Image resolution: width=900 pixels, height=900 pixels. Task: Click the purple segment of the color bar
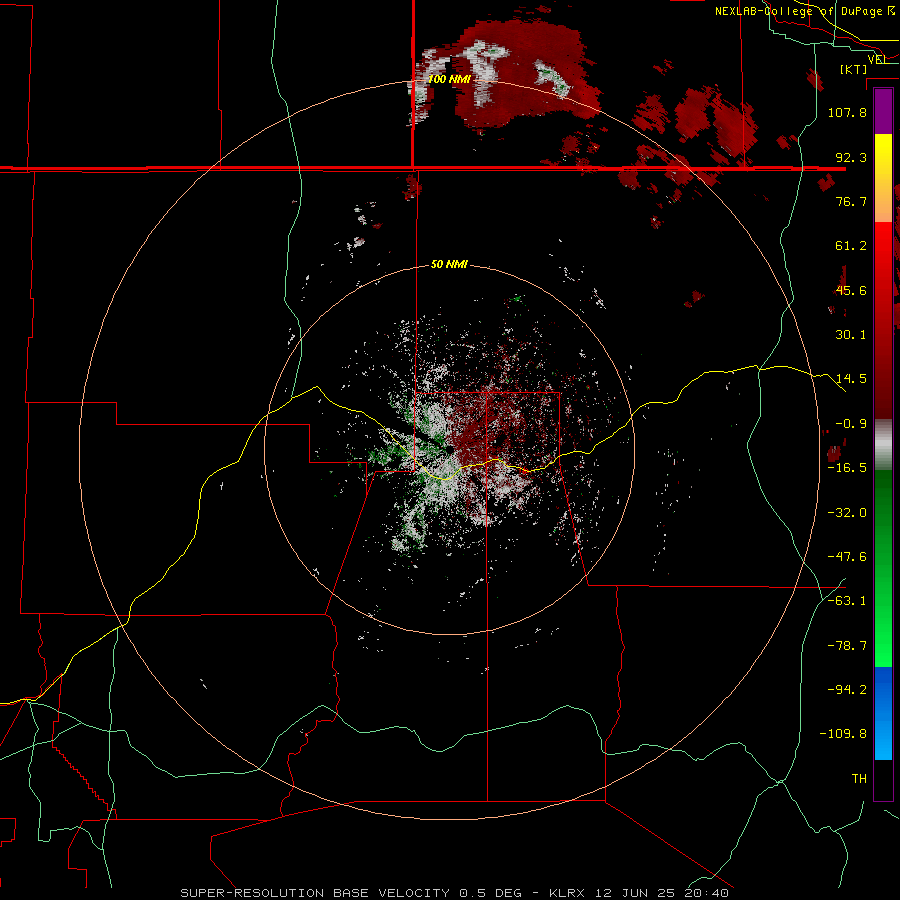click(x=883, y=111)
